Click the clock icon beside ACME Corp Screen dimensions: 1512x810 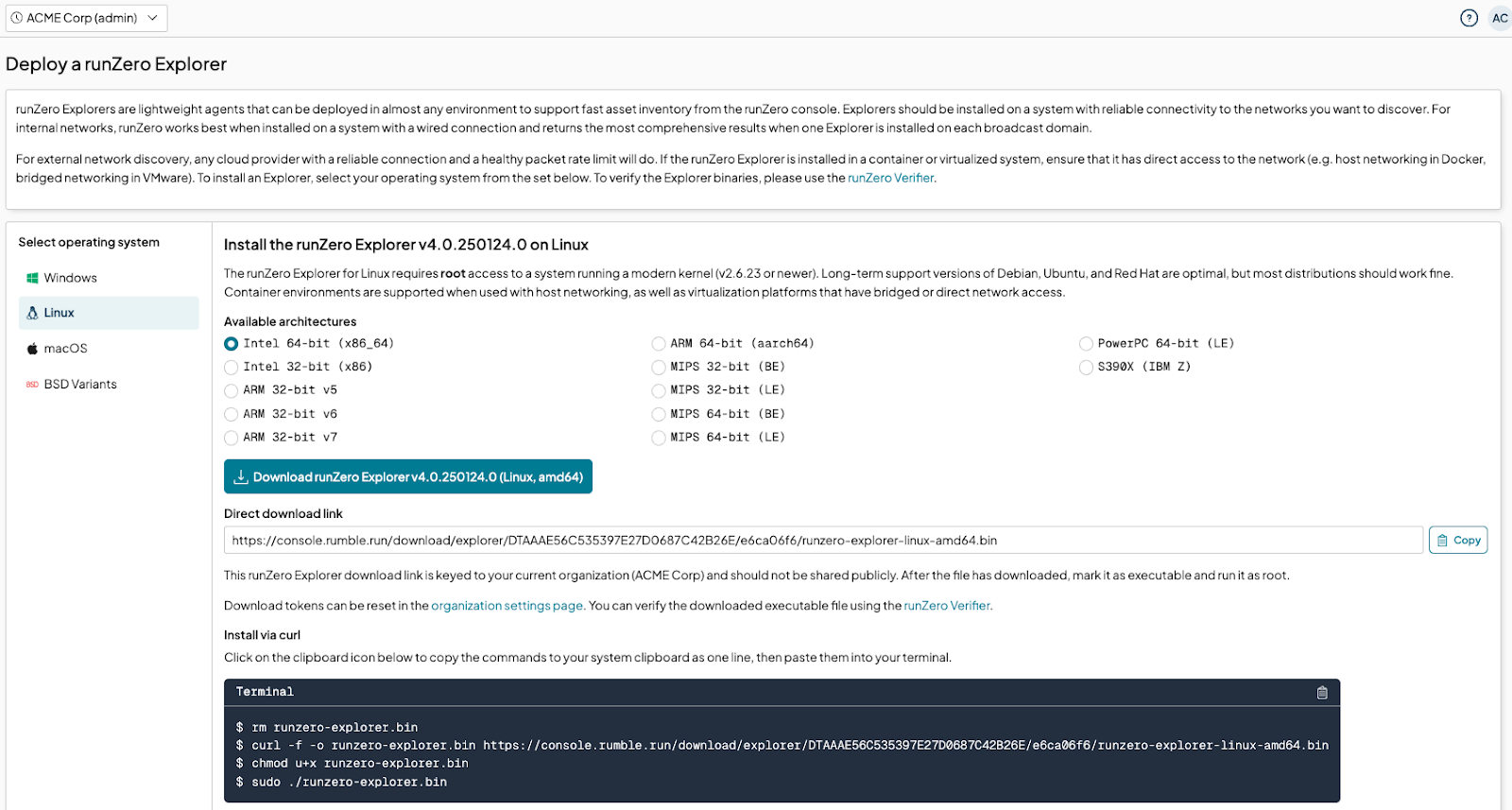click(16, 18)
